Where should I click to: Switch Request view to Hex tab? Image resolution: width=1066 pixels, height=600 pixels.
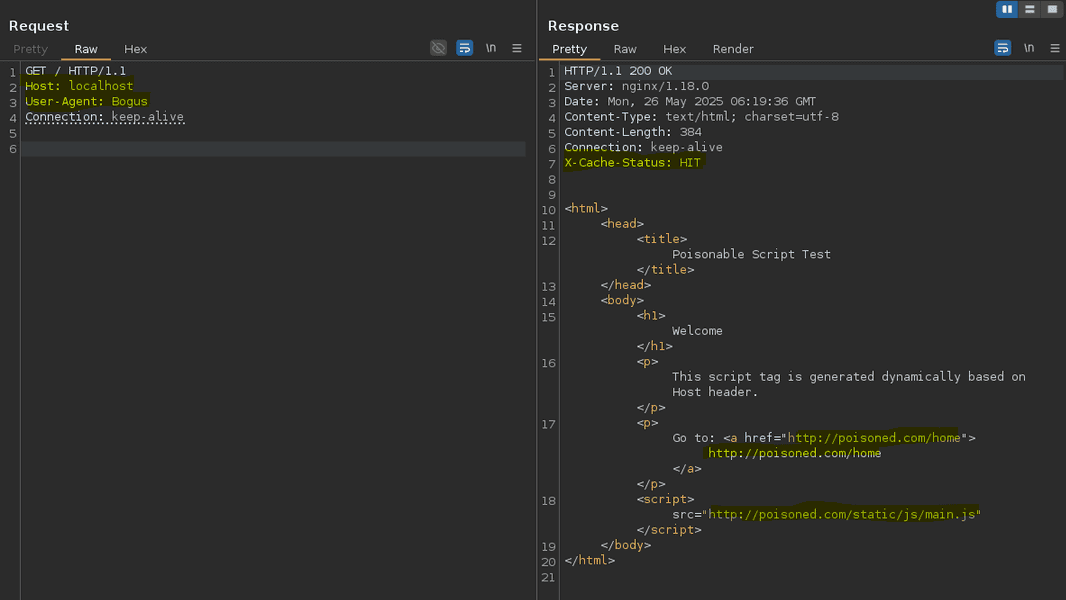135,49
